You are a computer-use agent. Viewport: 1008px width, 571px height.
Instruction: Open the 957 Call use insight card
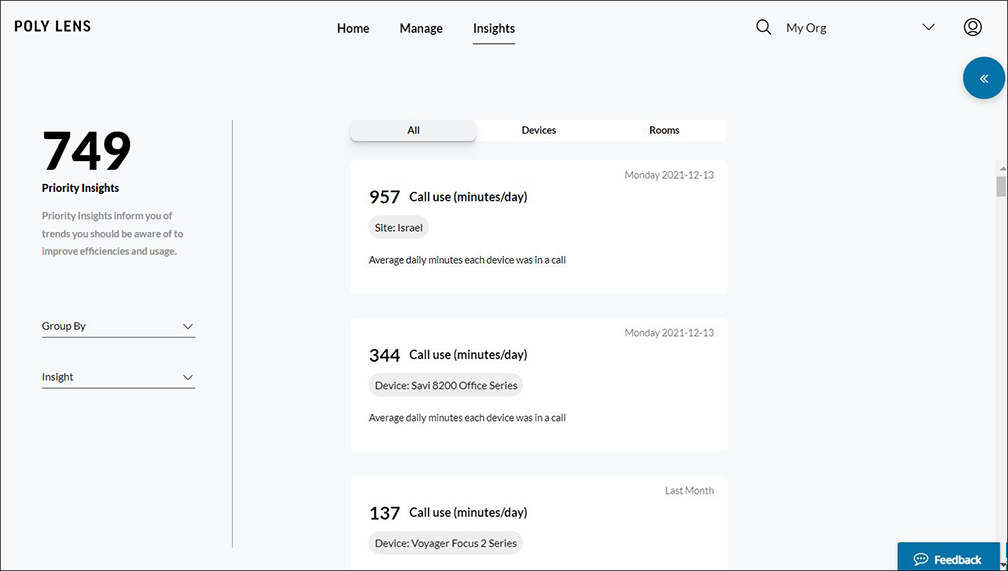tap(539, 227)
